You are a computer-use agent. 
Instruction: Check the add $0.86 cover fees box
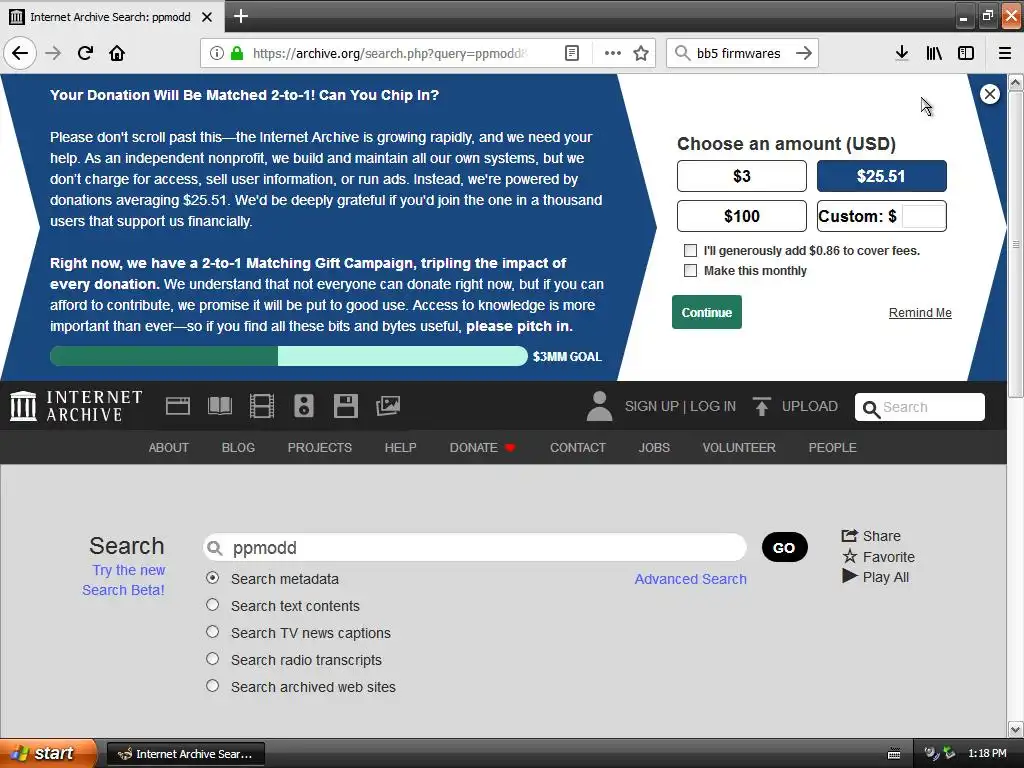pyautogui.click(x=690, y=251)
